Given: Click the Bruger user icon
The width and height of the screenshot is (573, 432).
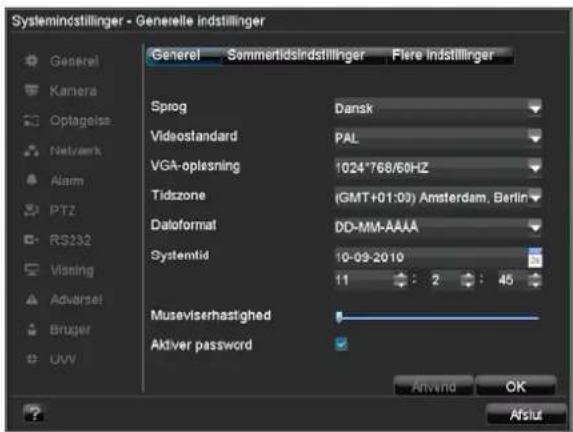Looking at the screenshot, I should pos(32,329).
